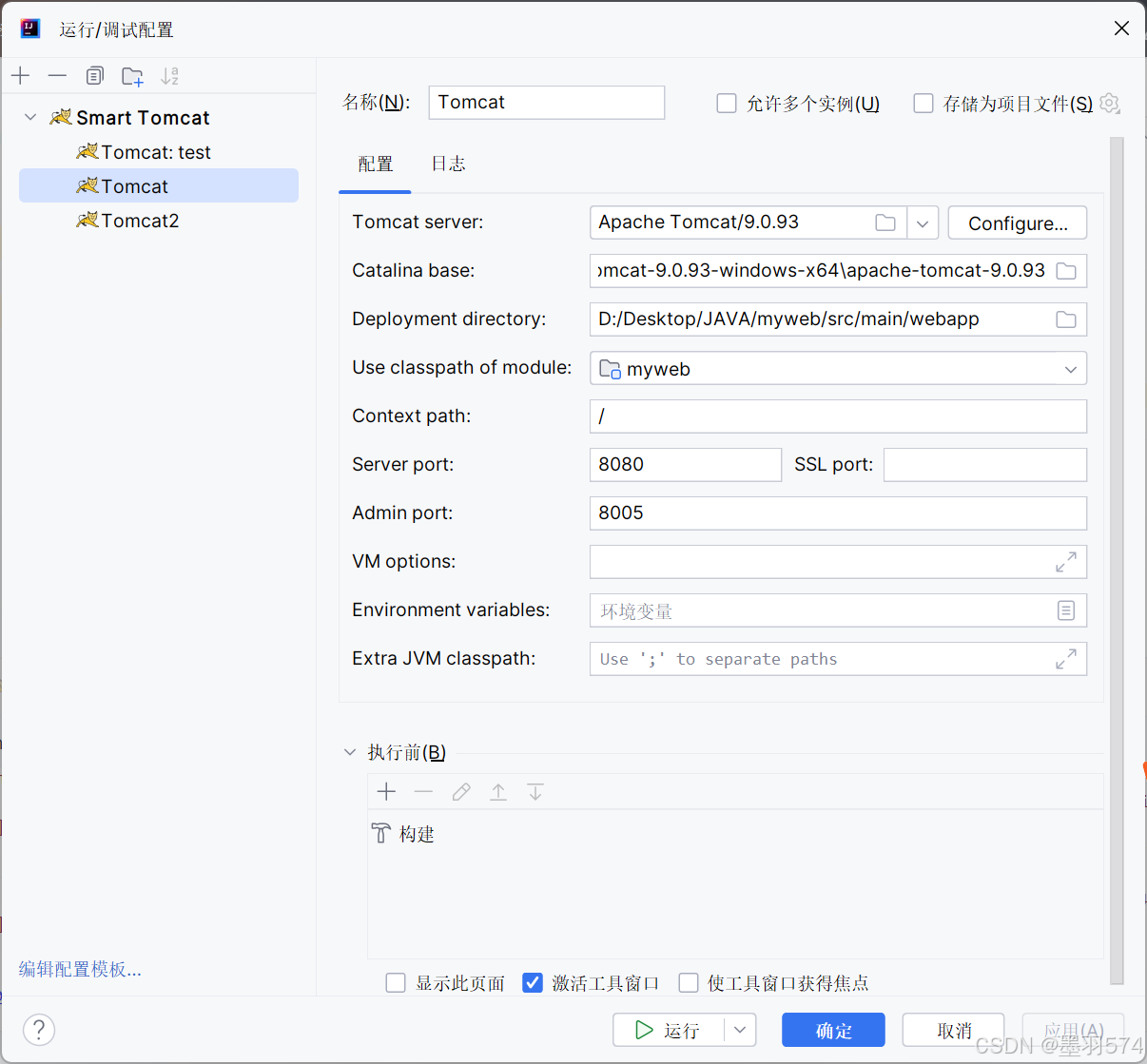Screen dimensions: 1147x1064
Task: Copy the selected configuration
Action: coord(94,75)
